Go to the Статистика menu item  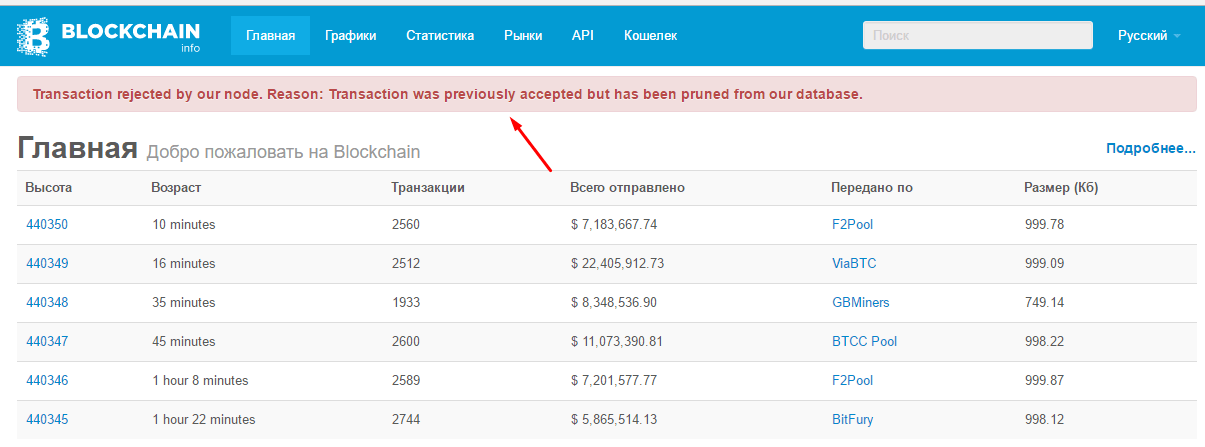click(440, 36)
